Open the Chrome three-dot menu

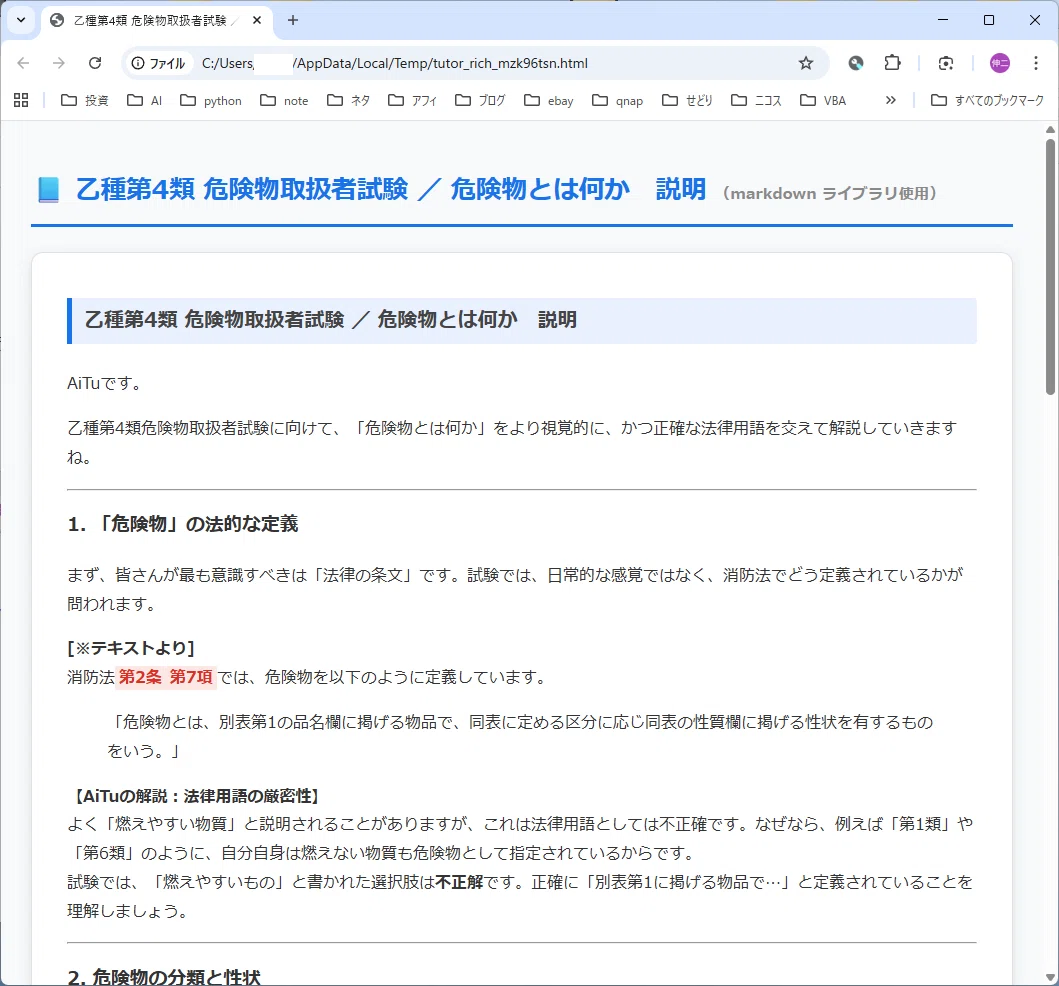pos(1035,63)
